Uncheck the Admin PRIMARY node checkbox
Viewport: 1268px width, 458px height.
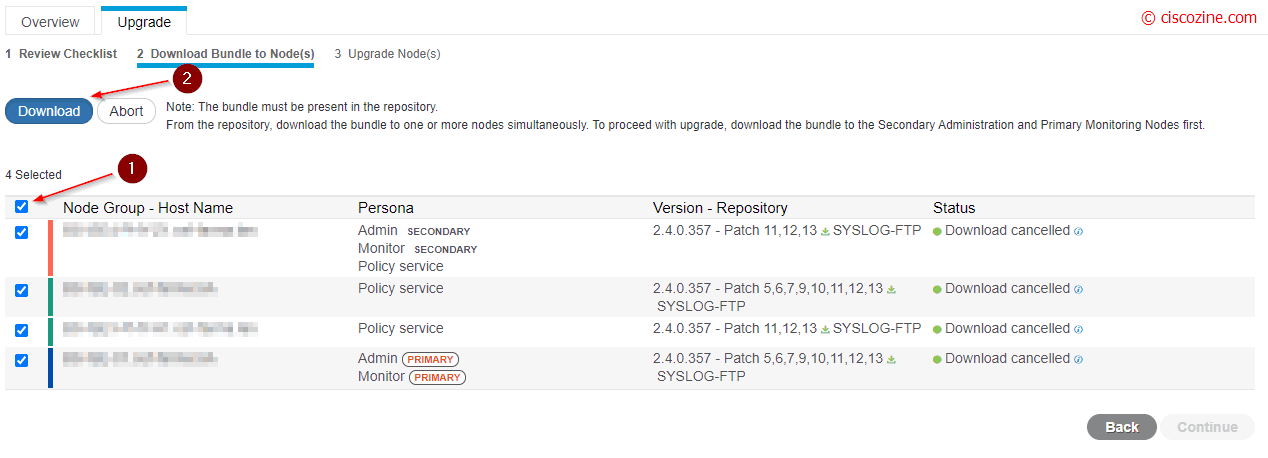(x=22, y=360)
